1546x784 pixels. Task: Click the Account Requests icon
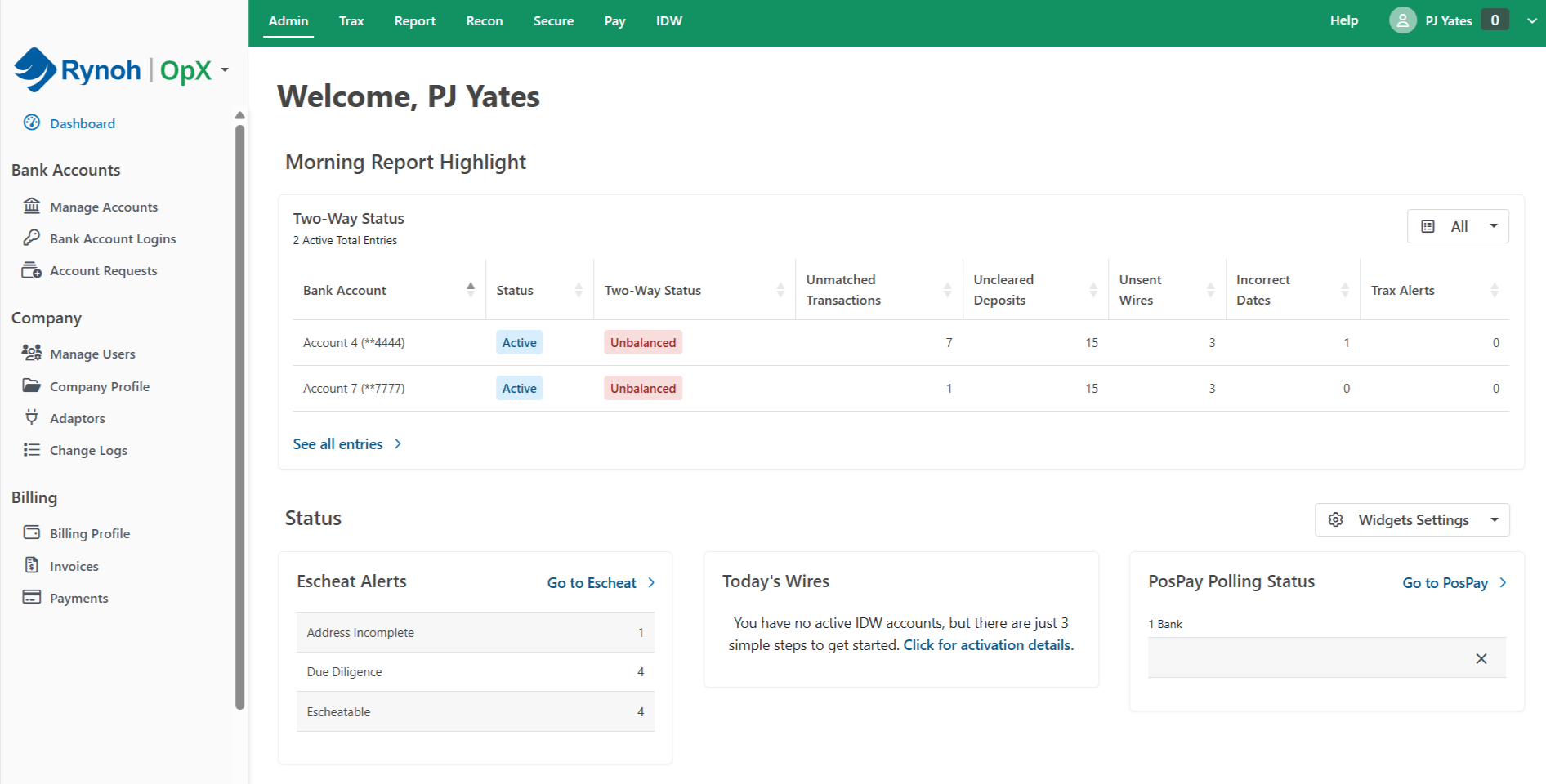32,270
